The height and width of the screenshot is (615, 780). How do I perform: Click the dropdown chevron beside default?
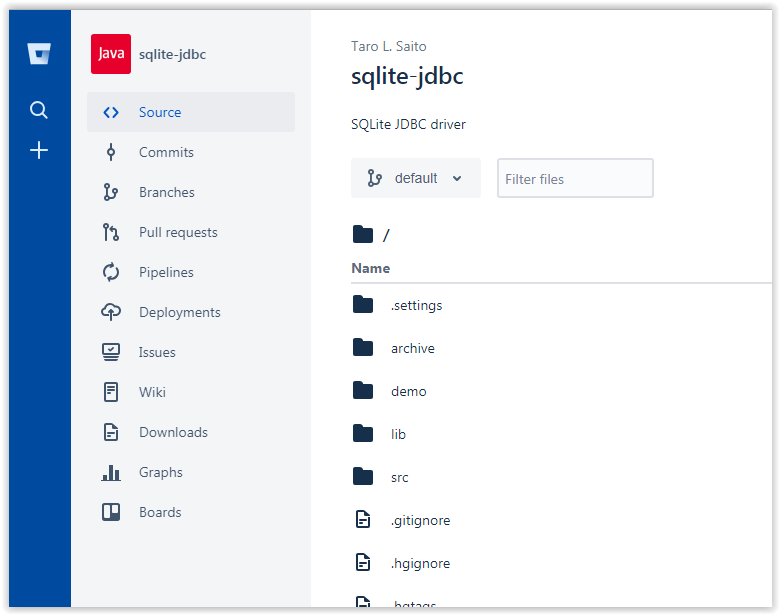click(457, 178)
